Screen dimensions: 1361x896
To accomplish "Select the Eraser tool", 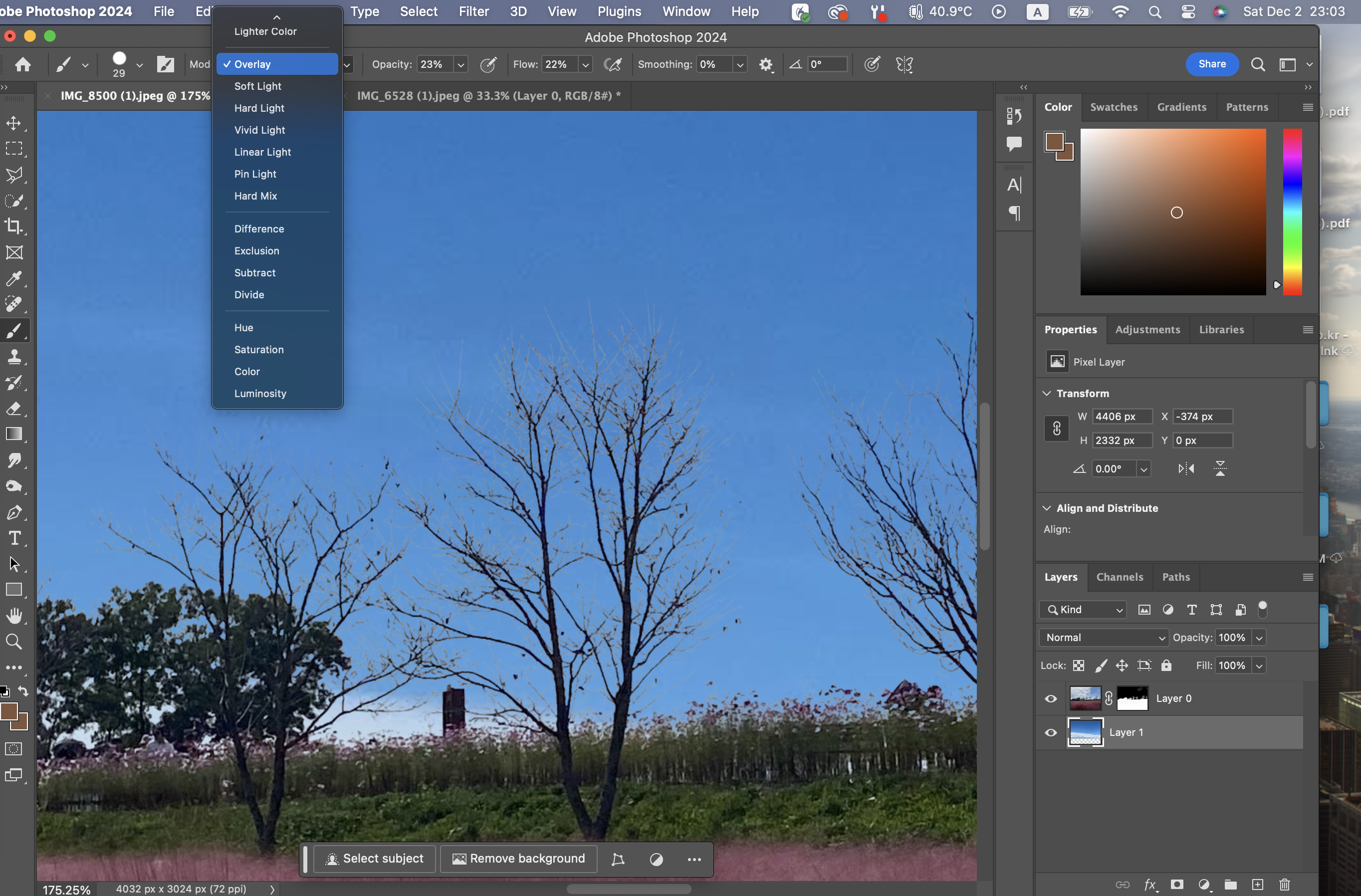I will 14,408.
